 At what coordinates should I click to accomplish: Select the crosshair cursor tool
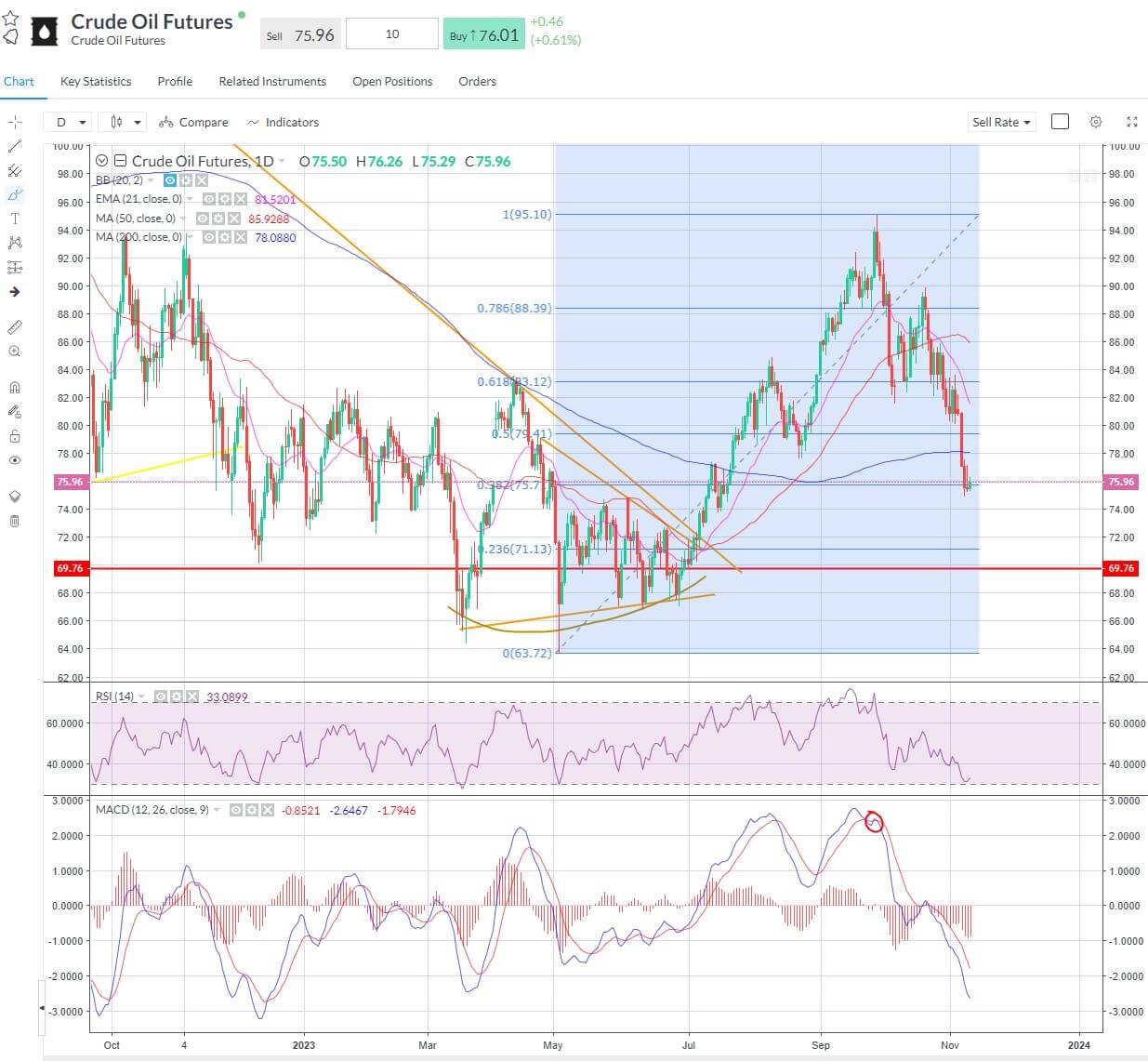14,122
